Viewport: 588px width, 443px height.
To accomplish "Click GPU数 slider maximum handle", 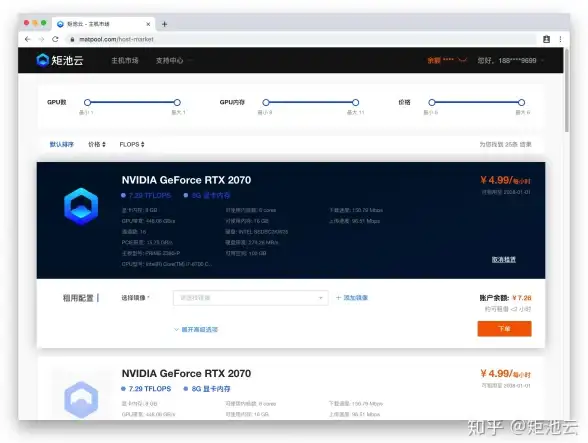I will pos(177,102).
